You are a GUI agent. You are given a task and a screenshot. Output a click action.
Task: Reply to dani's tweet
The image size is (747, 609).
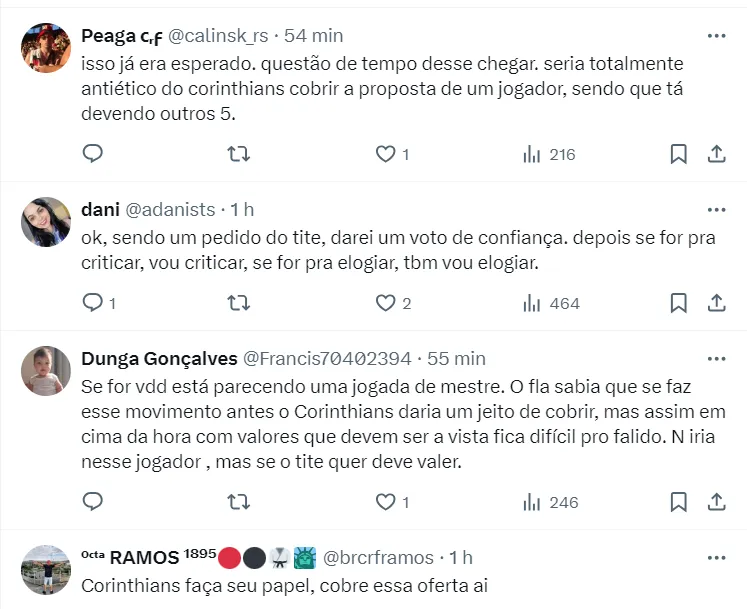[x=92, y=302]
